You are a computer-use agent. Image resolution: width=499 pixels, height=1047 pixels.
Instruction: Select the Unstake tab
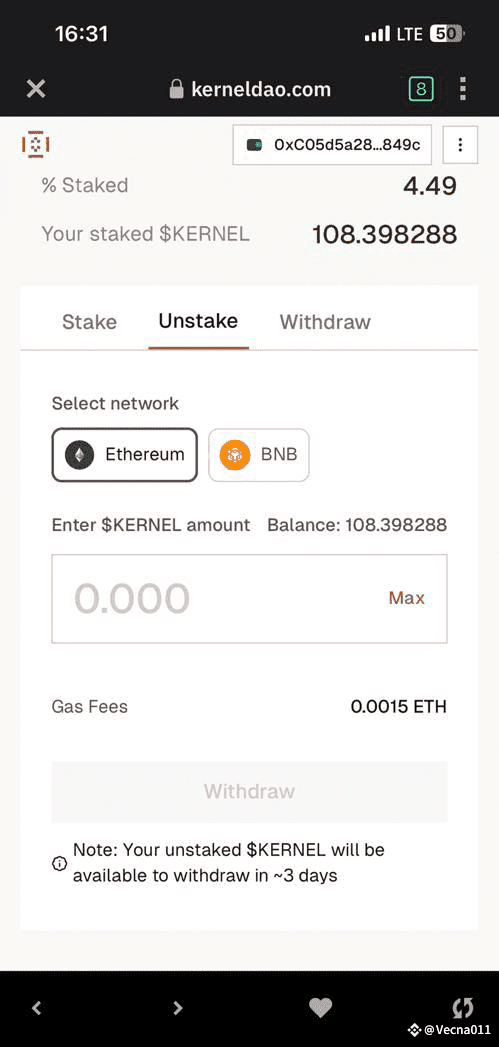198,322
